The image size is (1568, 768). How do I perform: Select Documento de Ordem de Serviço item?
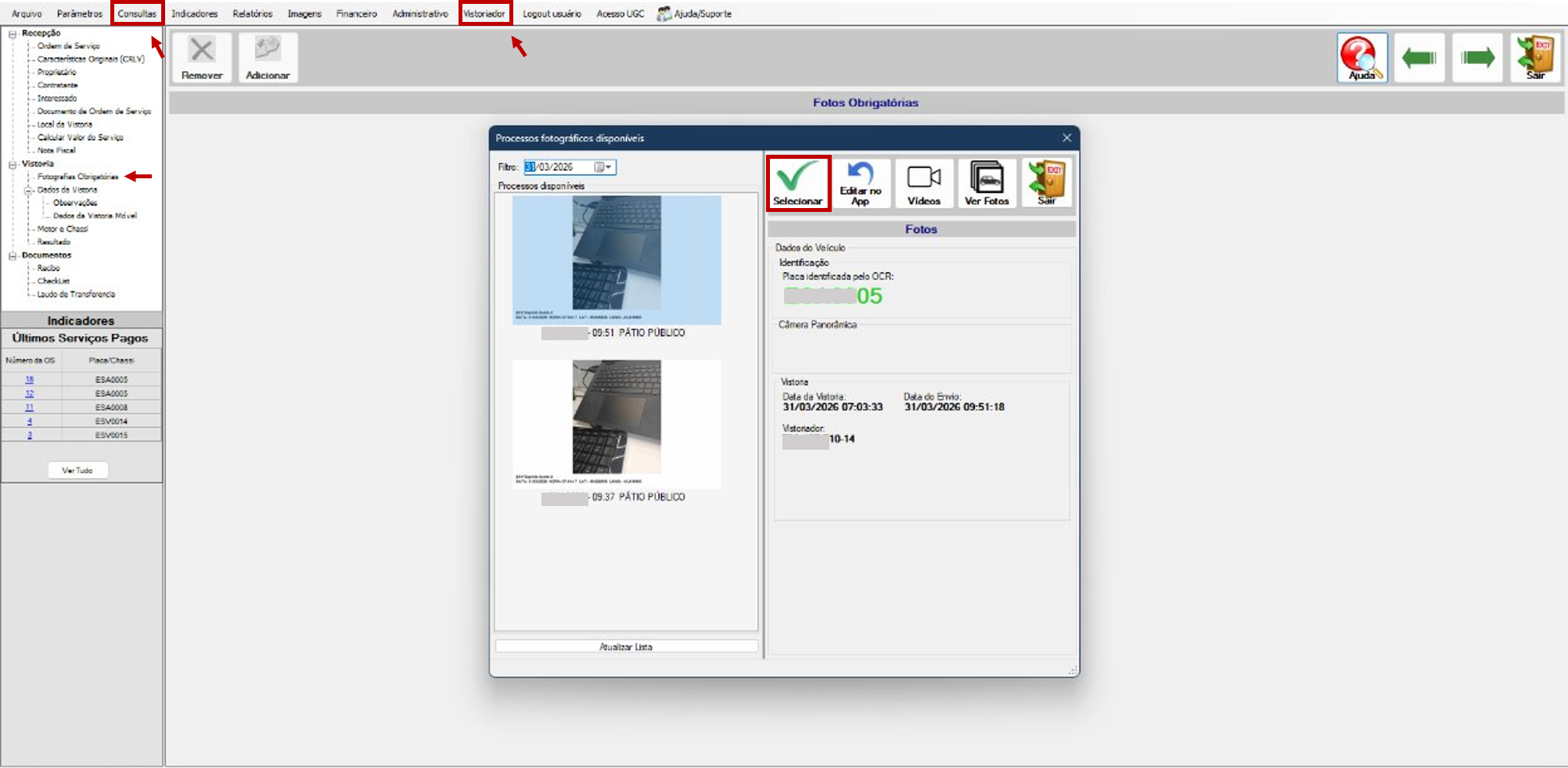[x=94, y=111]
